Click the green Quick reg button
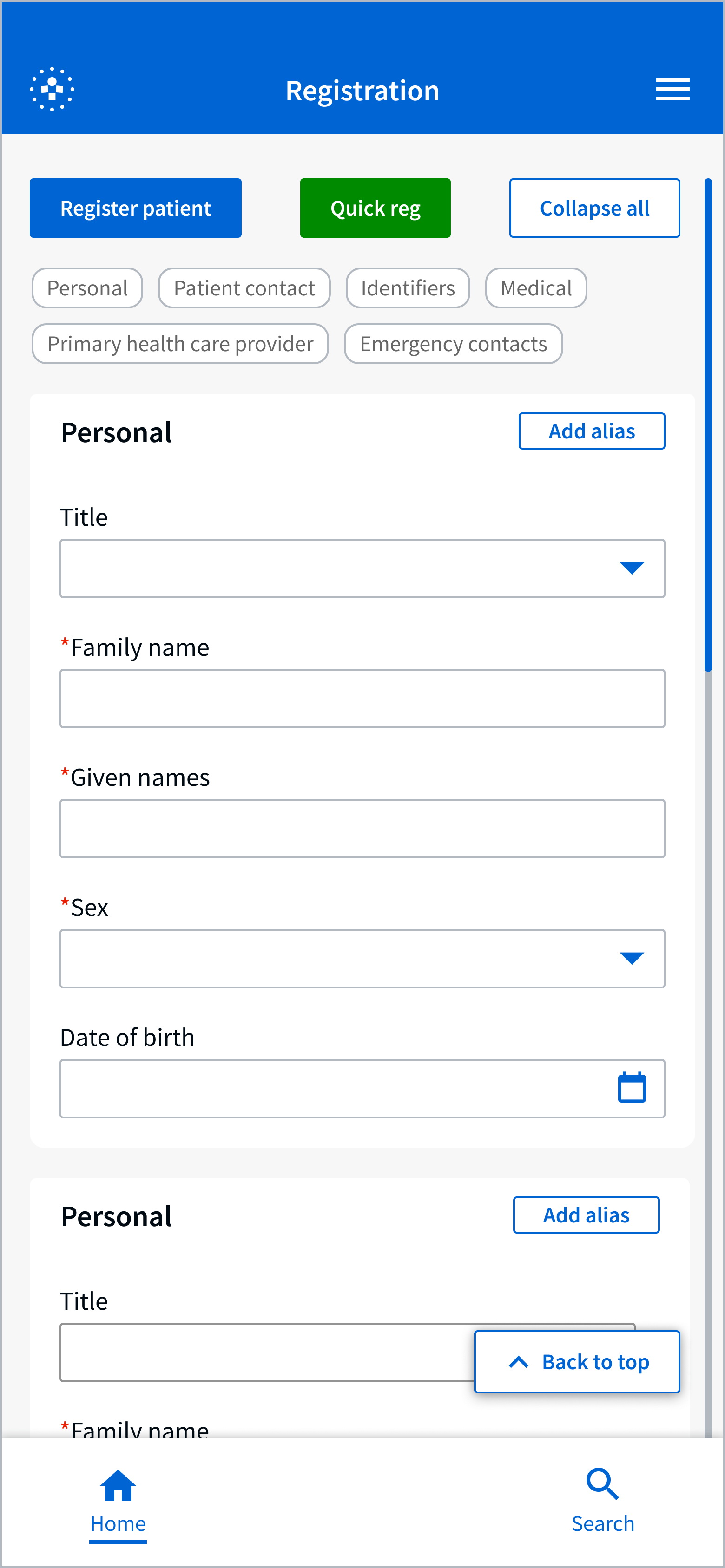Image resolution: width=725 pixels, height=1568 pixels. (375, 208)
